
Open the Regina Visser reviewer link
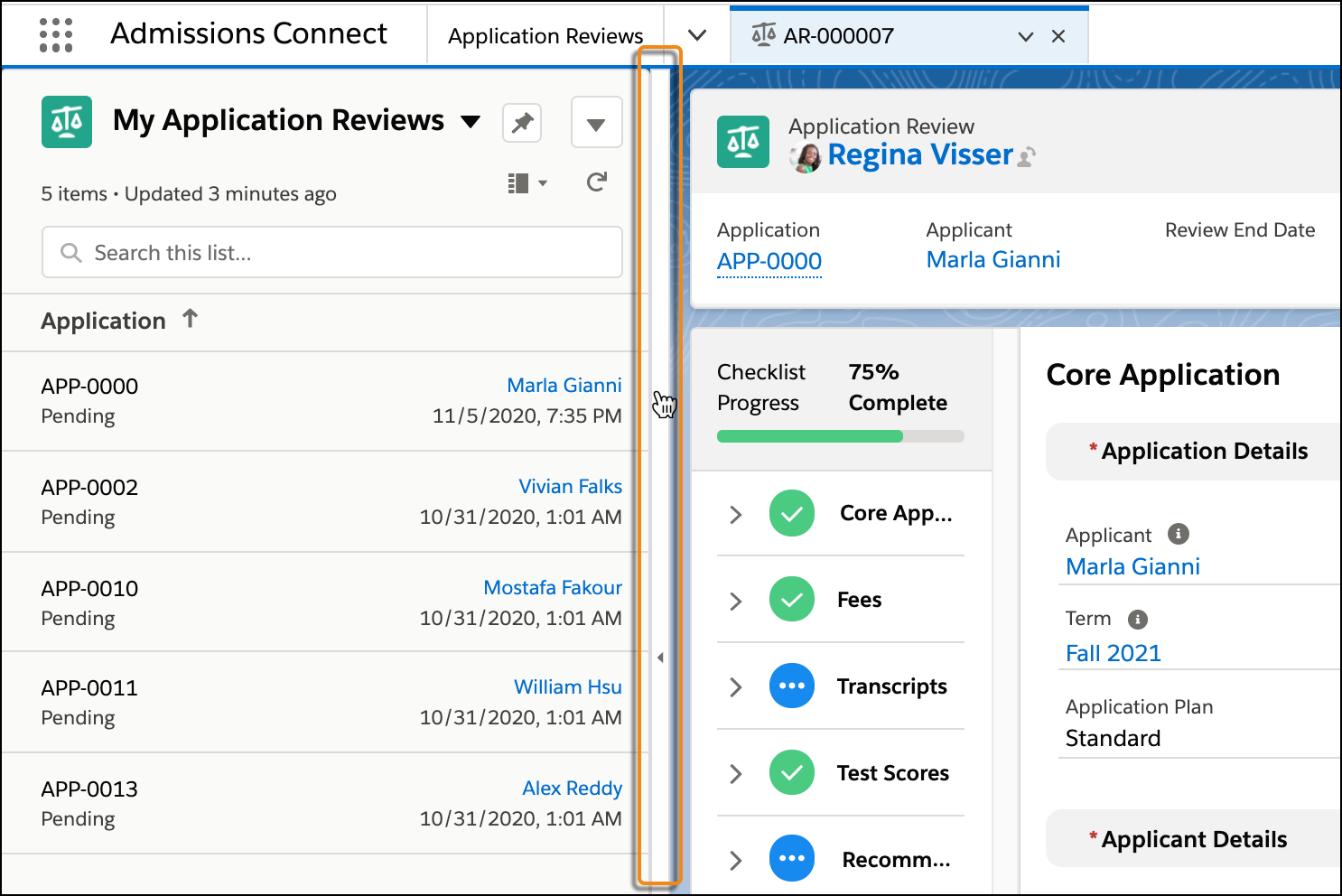pyautogui.click(x=920, y=154)
